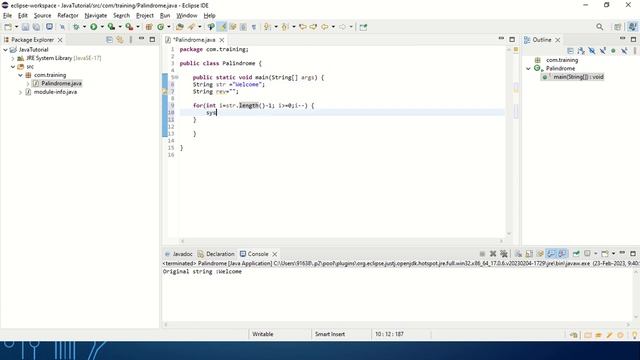Click the External Tools run icon
The width and height of the screenshot is (640, 360).
(x=129, y=27)
